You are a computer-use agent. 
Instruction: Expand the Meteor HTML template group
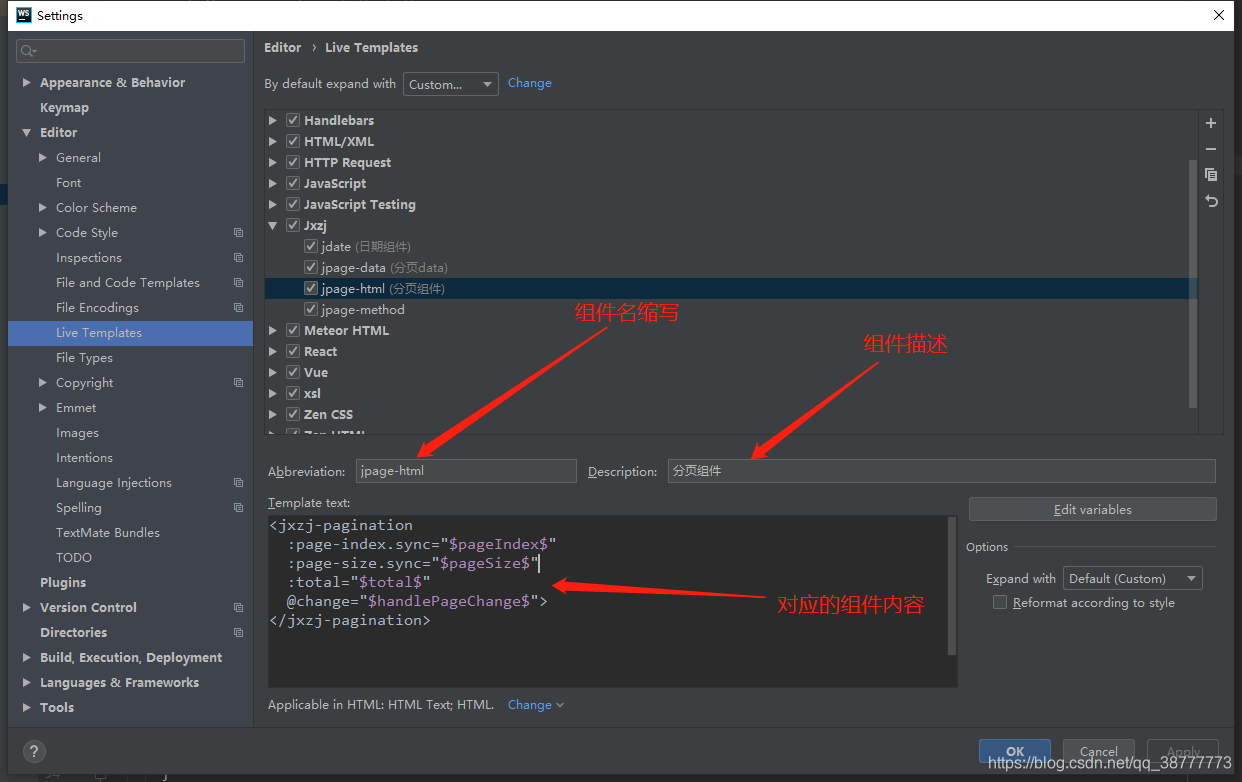[x=273, y=331]
